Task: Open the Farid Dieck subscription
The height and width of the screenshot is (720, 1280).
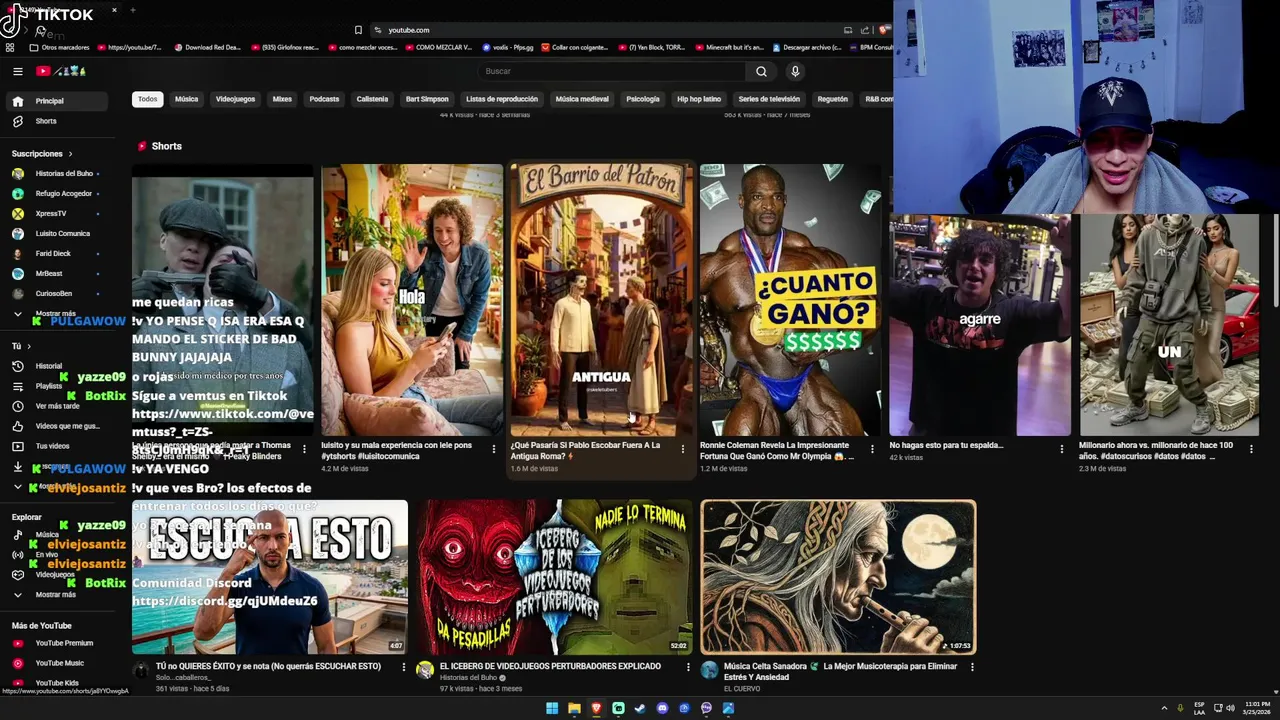Action: tap(58, 254)
